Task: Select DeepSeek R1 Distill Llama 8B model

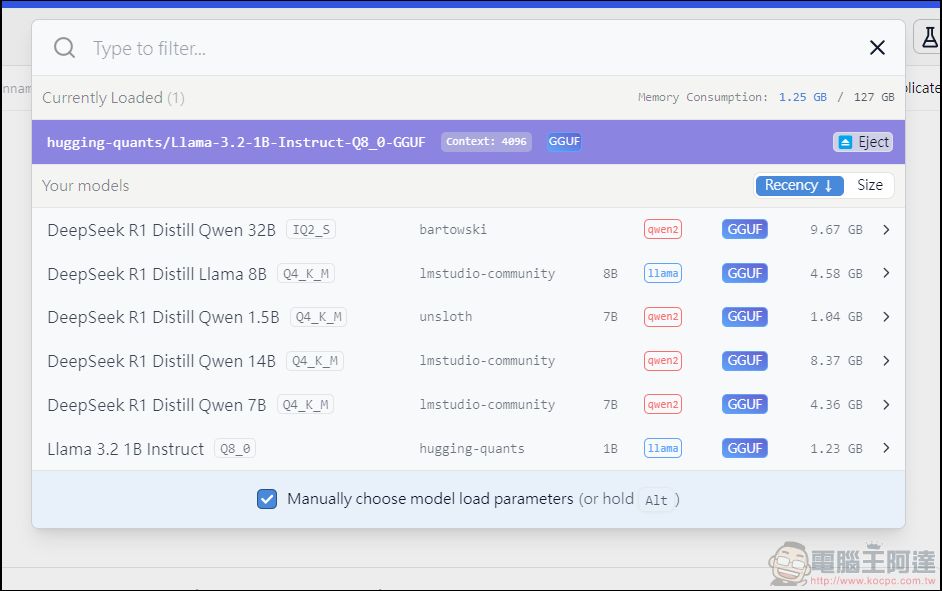Action: click(469, 273)
